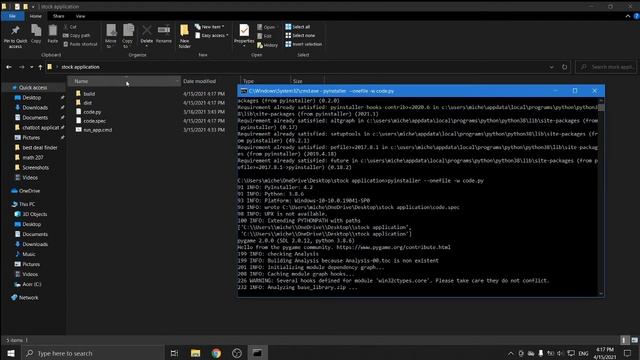Click the cmd window vertical scrollbar
The width and height of the screenshot is (640, 360).
pyautogui.click(x=601, y=196)
